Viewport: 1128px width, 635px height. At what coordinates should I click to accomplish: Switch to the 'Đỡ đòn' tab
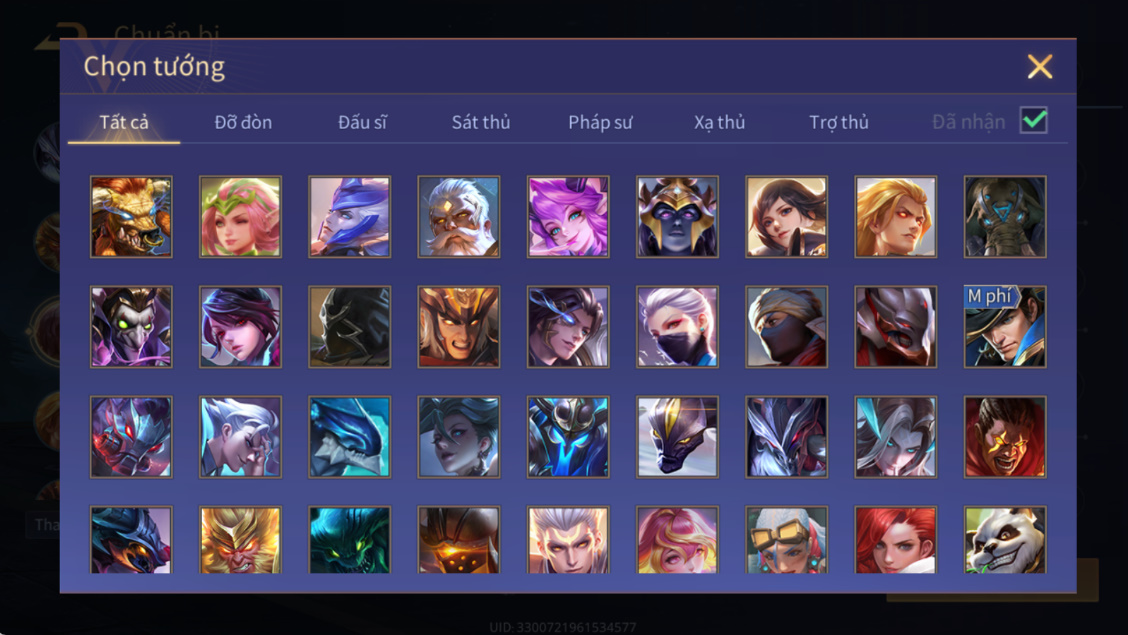(x=243, y=122)
